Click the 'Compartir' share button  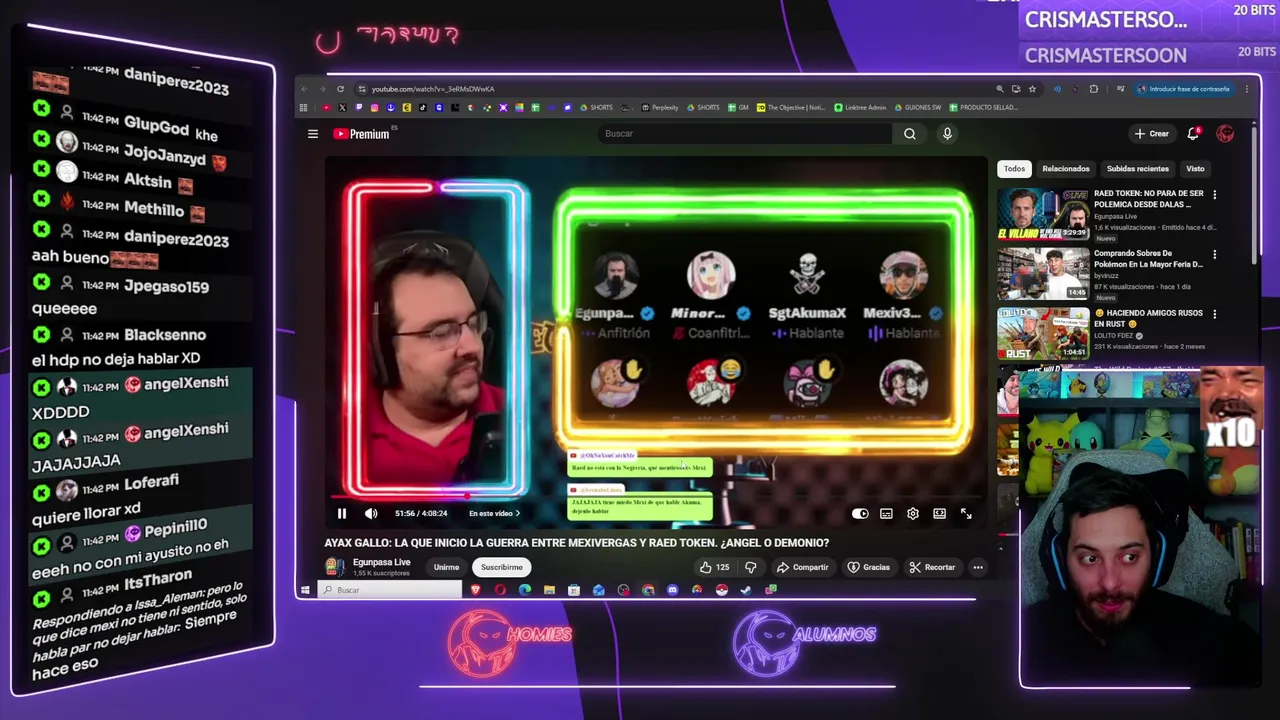[x=802, y=567]
